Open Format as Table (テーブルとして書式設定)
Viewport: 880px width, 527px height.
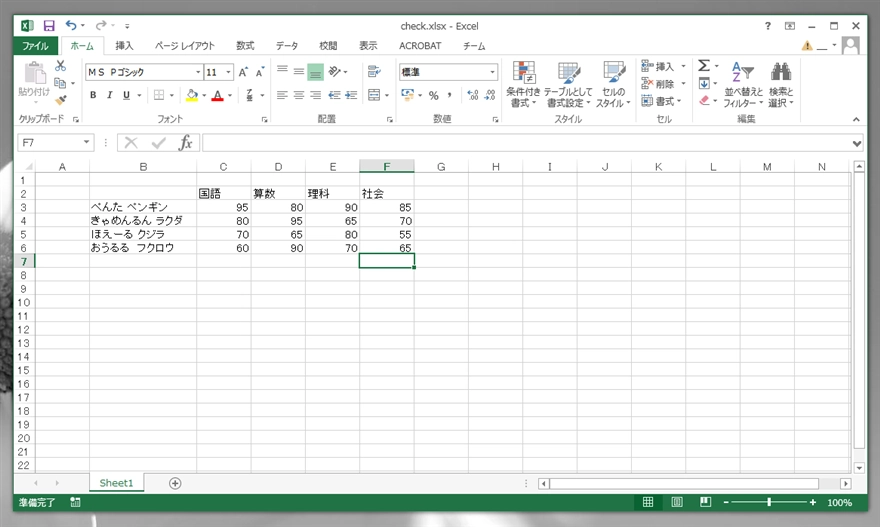point(567,84)
